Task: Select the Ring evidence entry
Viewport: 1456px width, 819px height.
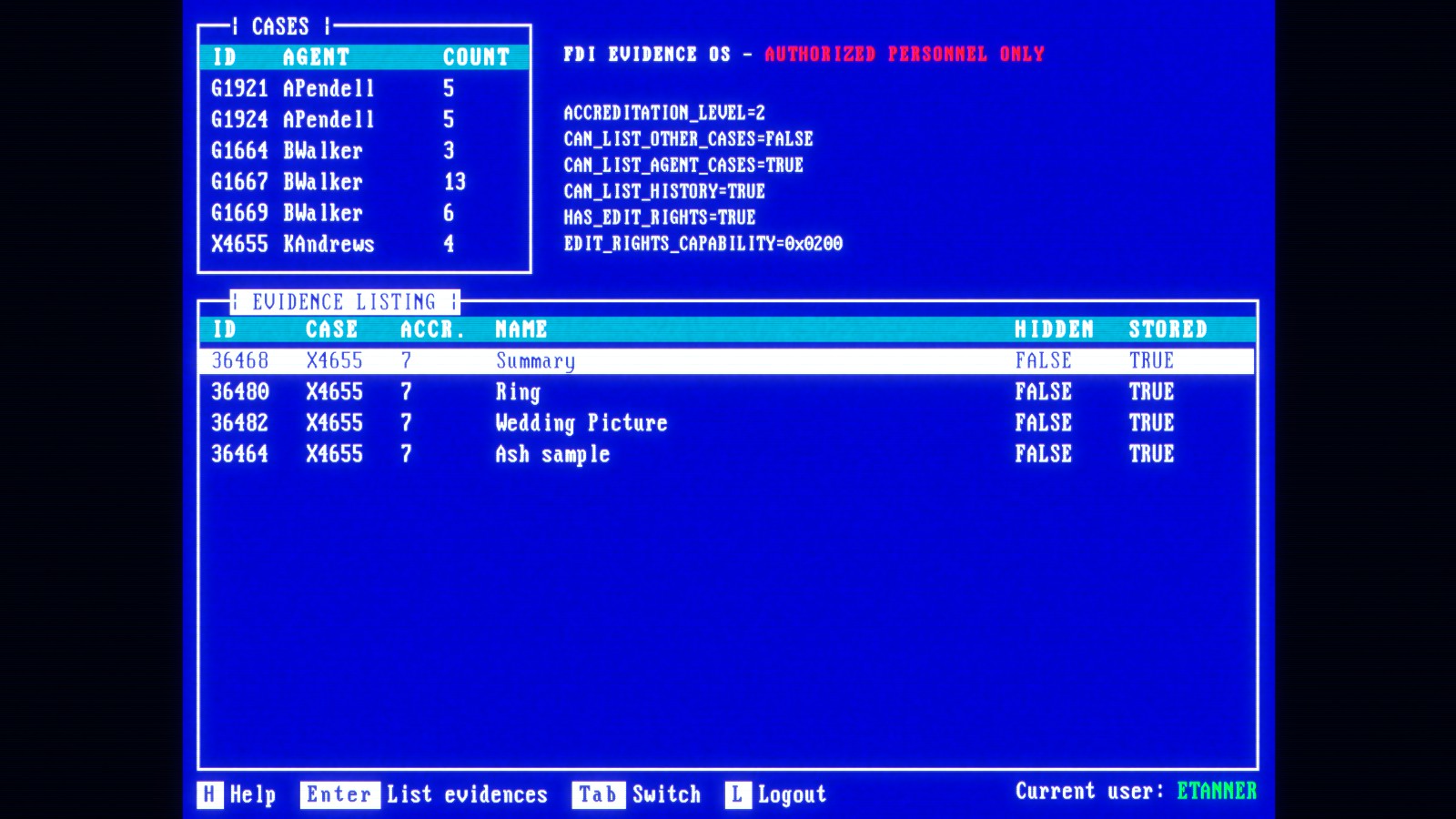Action: tap(517, 391)
